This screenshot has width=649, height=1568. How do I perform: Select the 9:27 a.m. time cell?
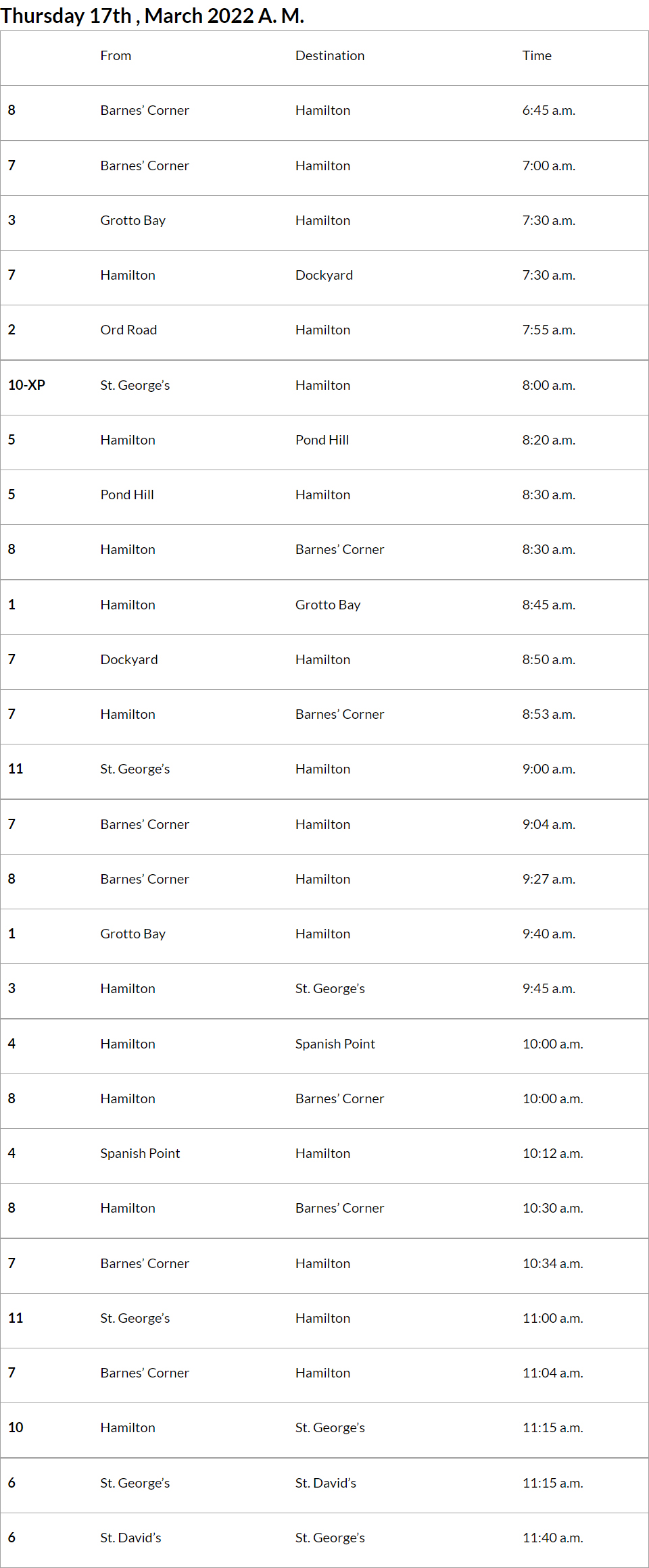[x=548, y=880]
